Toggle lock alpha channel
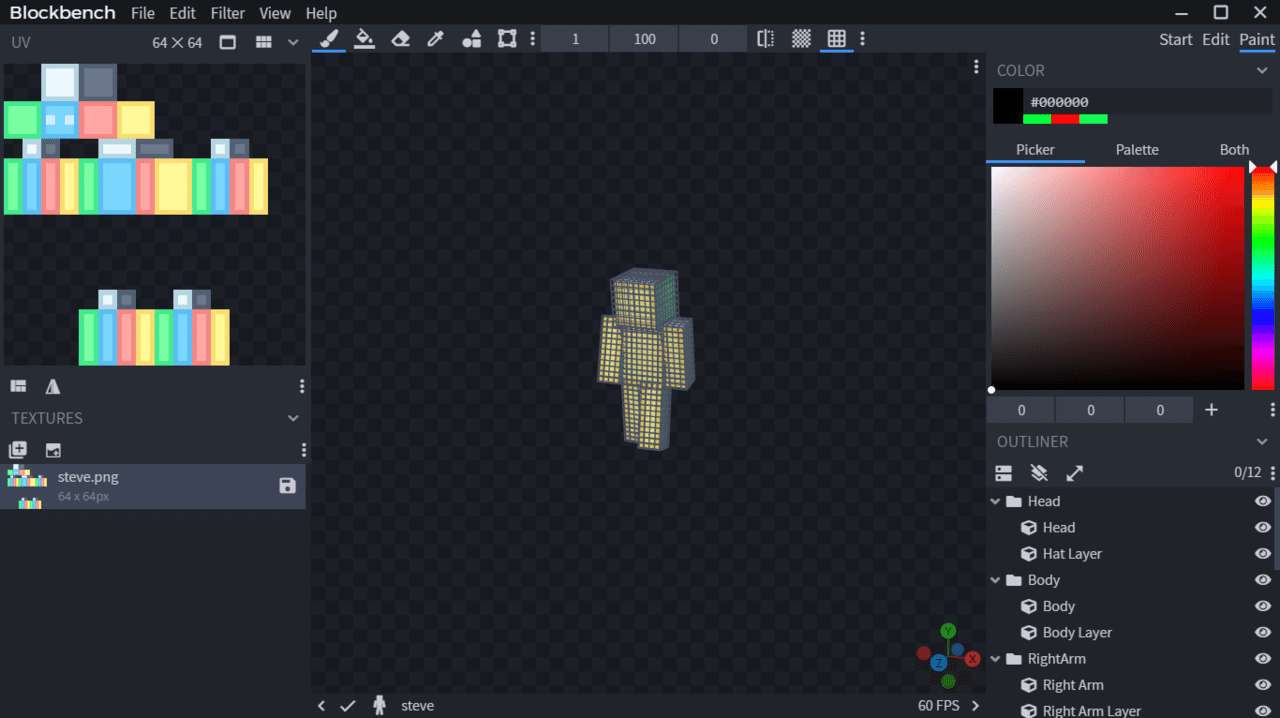The image size is (1280, 718). [x=802, y=39]
